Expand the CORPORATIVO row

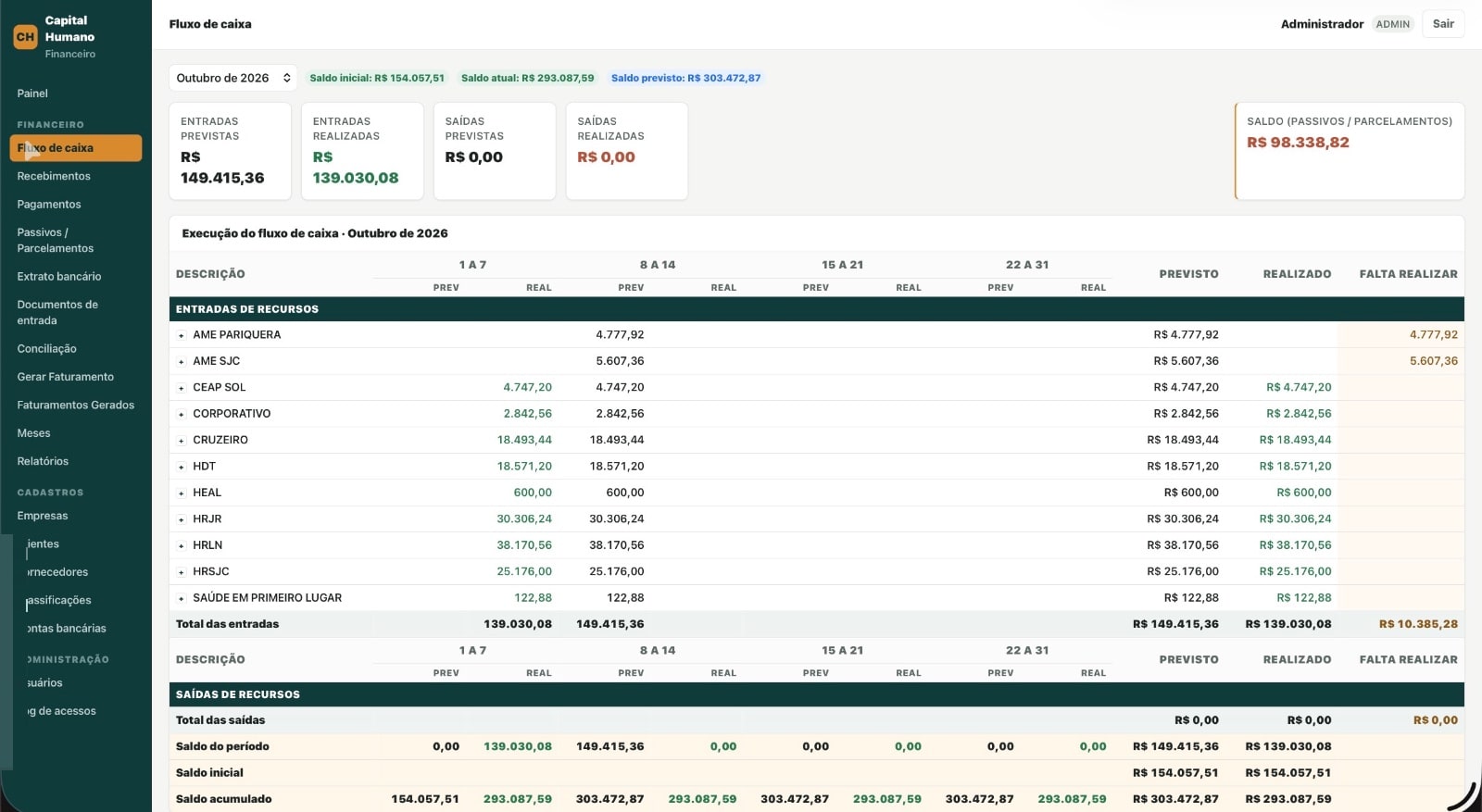[182, 414]
